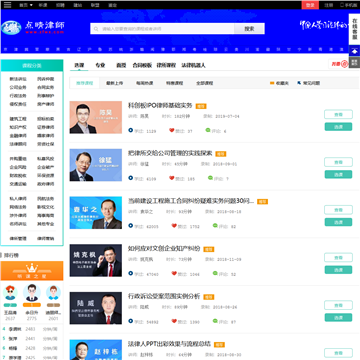Click comment icon on 姚克枫 course row

pos(215,273)
